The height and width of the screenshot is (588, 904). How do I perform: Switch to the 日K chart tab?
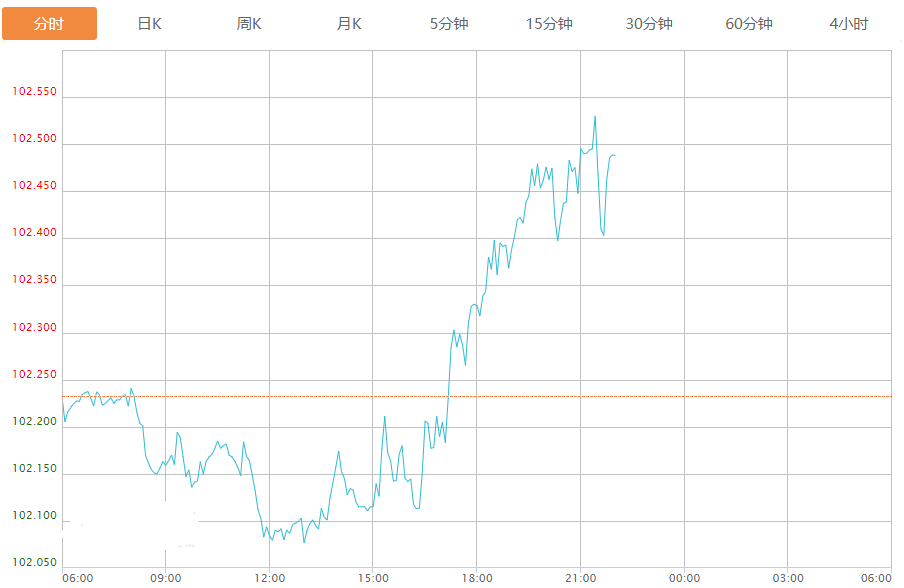click(x=149, y=24)
